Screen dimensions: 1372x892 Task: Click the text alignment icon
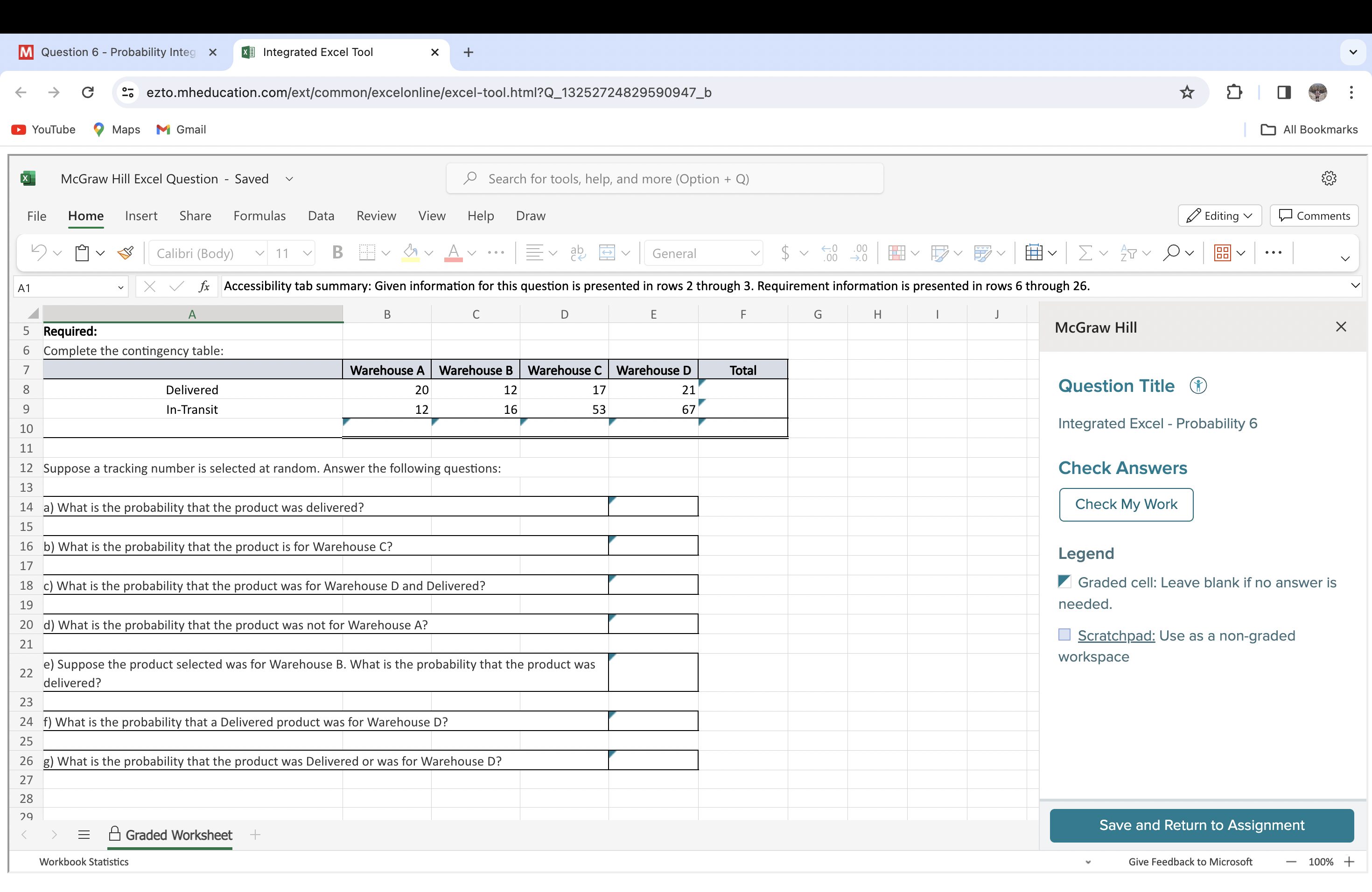point(534,253)
